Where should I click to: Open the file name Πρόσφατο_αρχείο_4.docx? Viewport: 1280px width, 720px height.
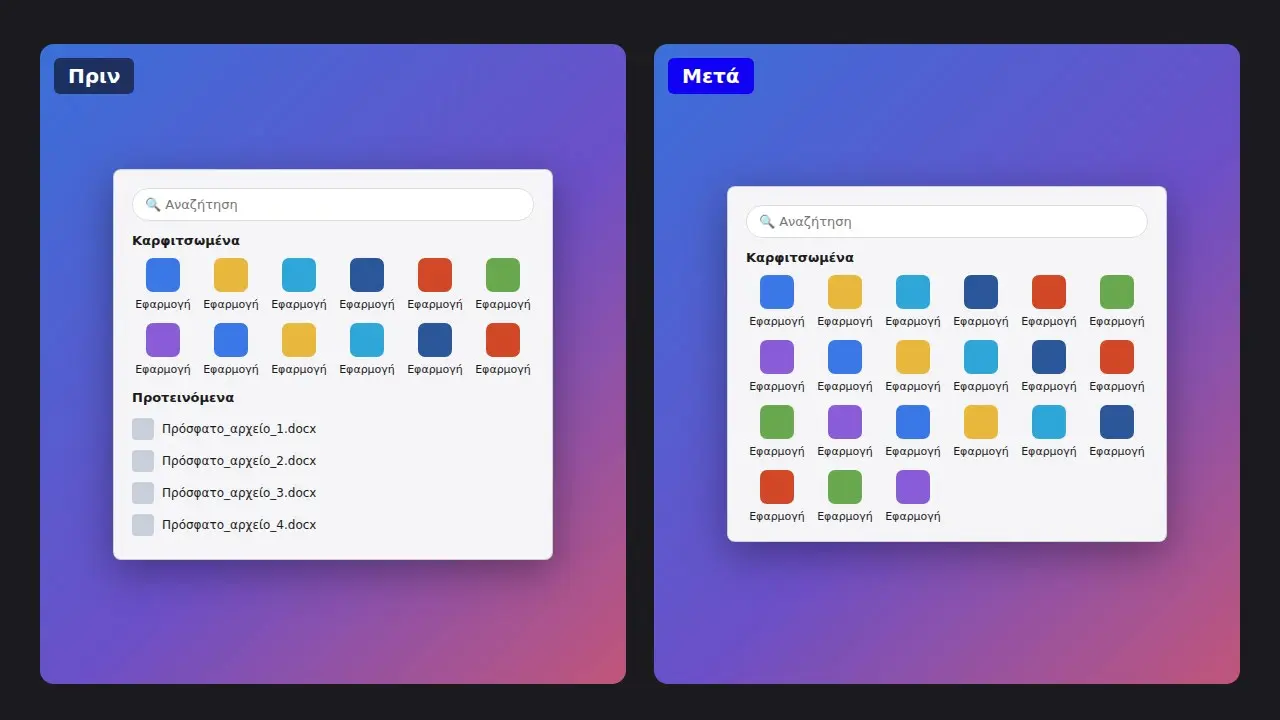coord(239,525)
